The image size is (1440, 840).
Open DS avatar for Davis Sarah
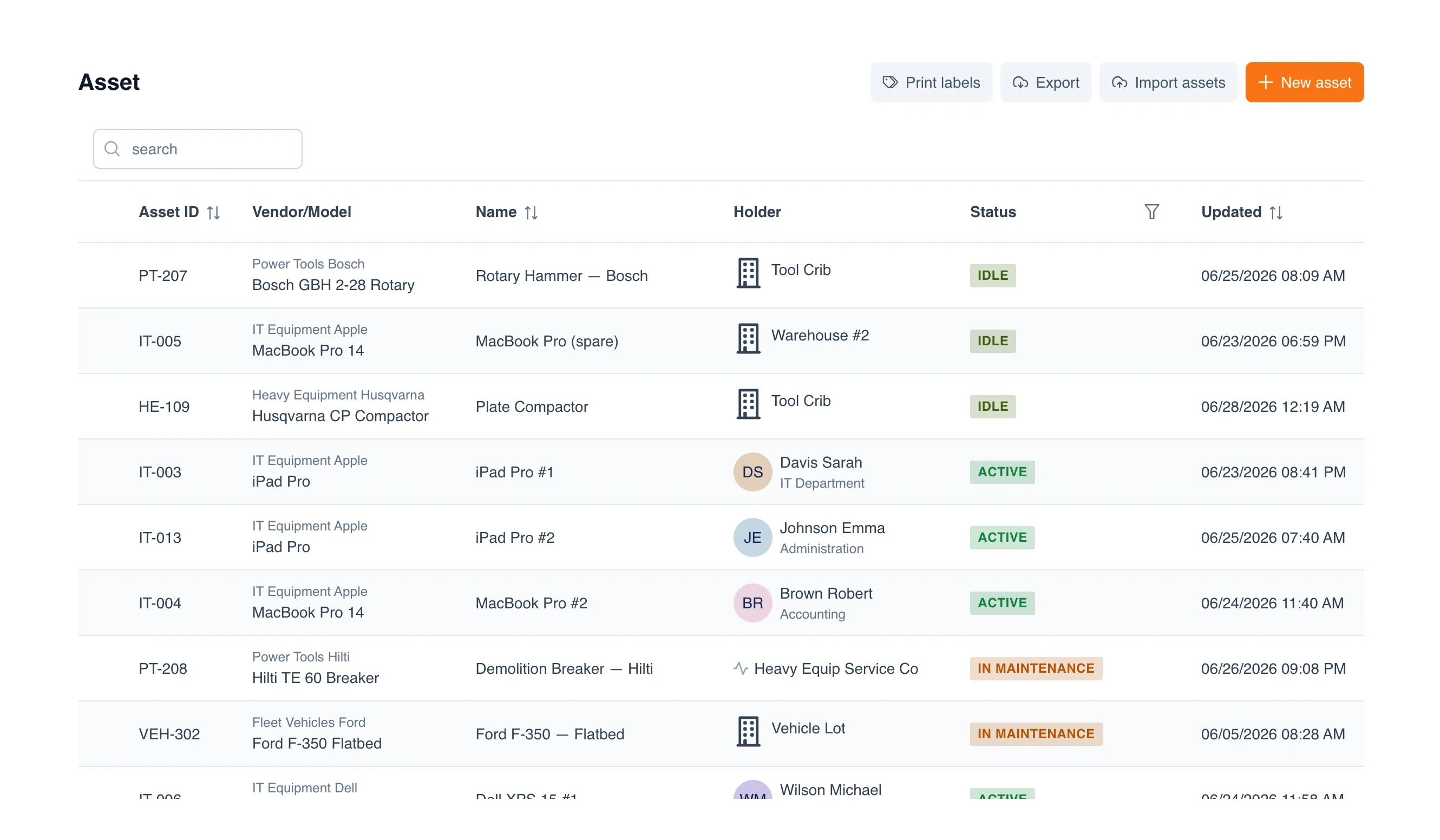pos(752,472)
